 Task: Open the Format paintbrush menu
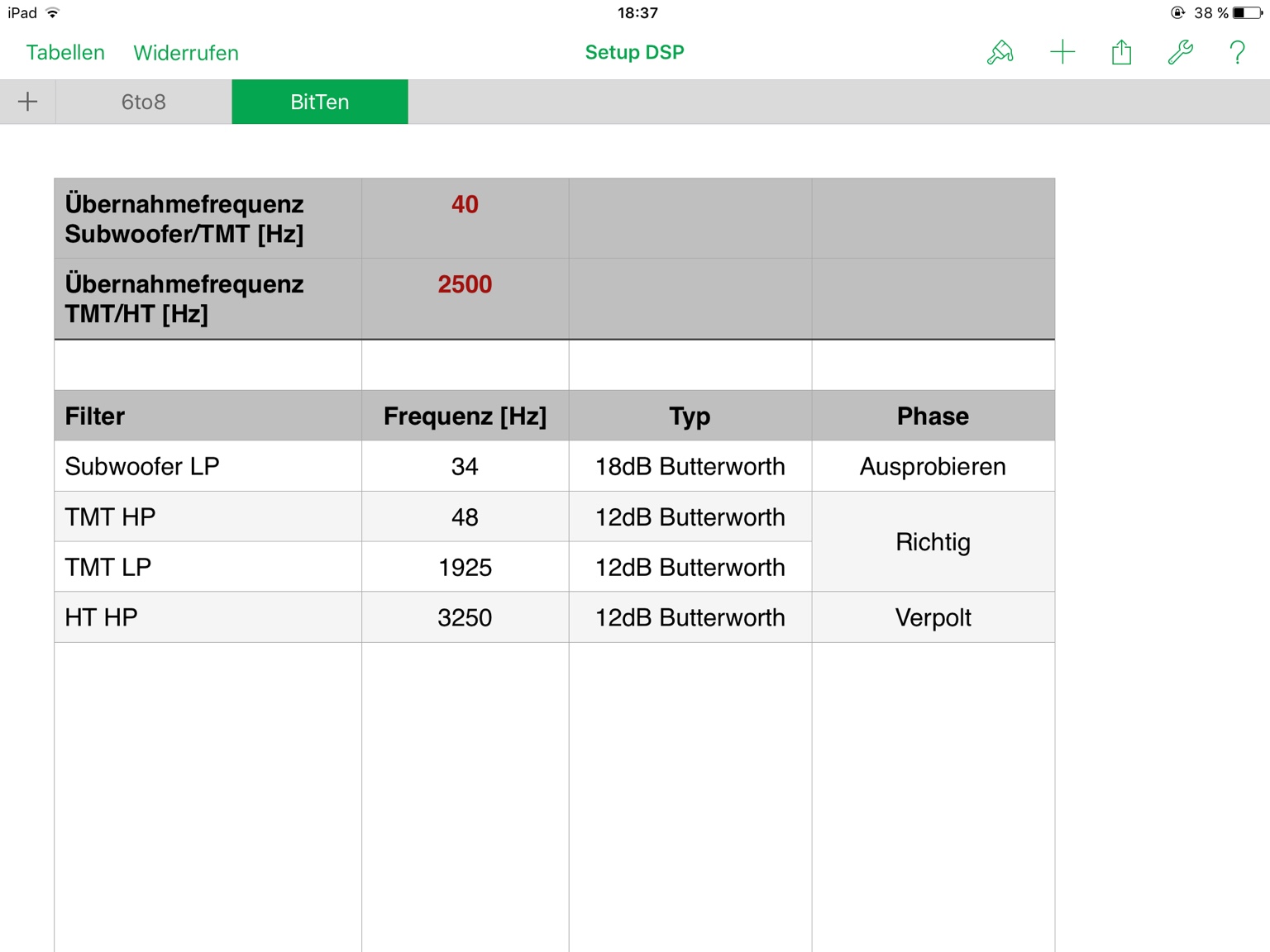(1000, 53)
